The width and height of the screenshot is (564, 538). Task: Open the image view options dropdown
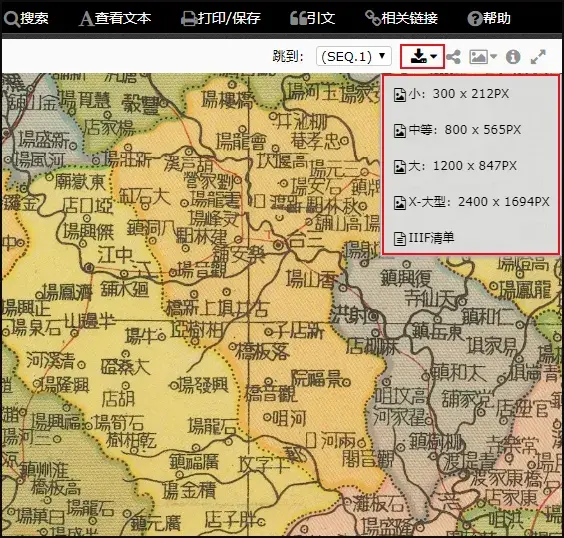(483, 57)
